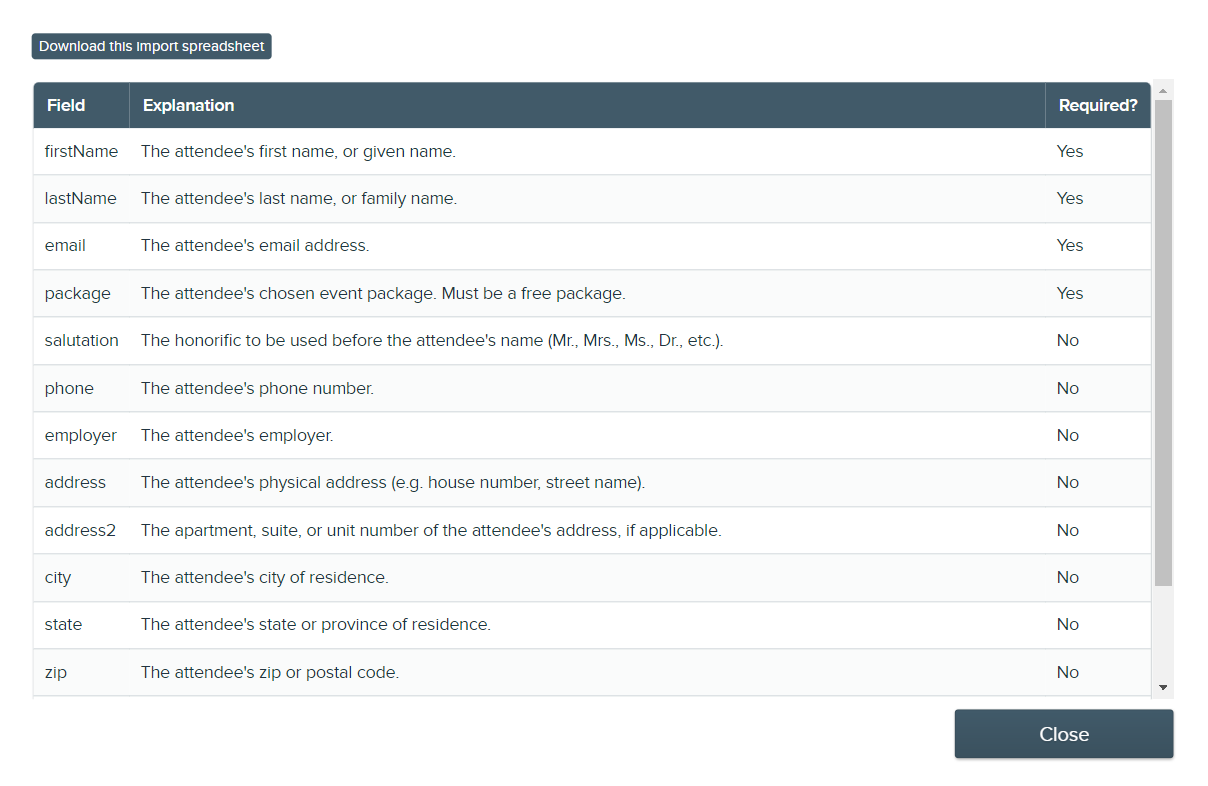This screenshot has height=786, width=1208.
Task: Click explanation about honorific before attendee's name
Action: coord(432,341)
